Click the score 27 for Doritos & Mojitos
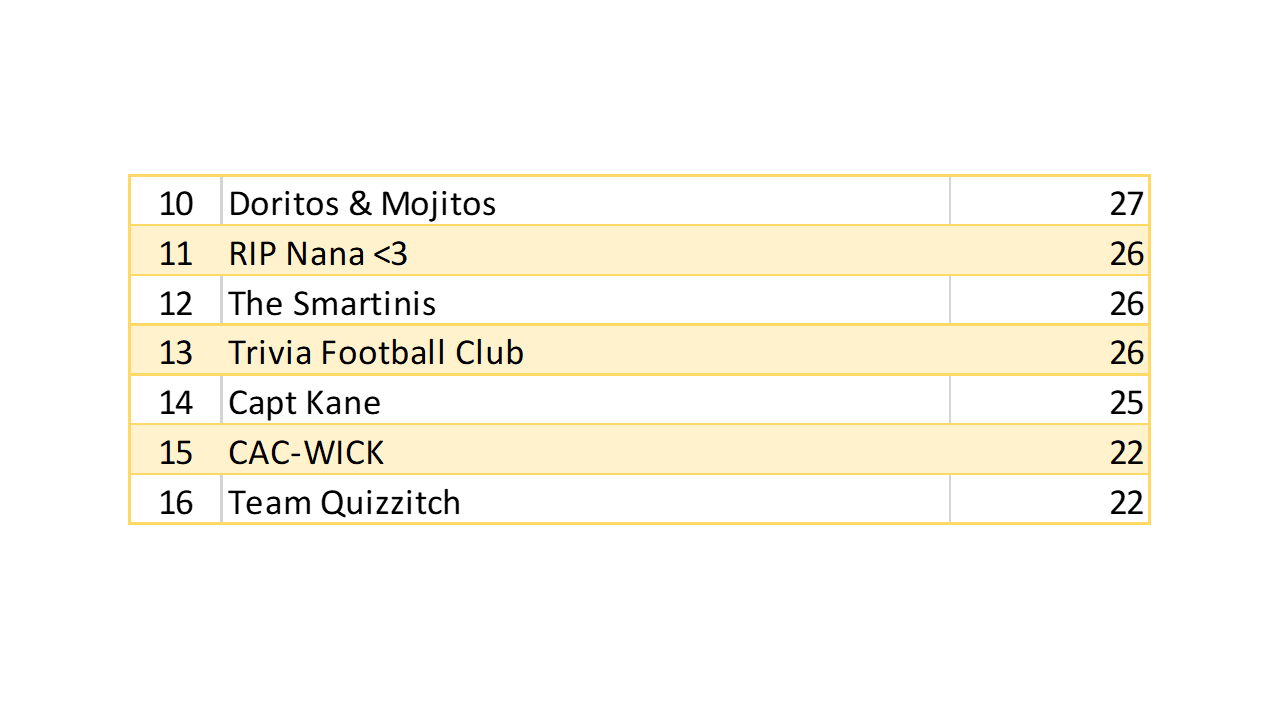1280x720 pixels. 1126,204
